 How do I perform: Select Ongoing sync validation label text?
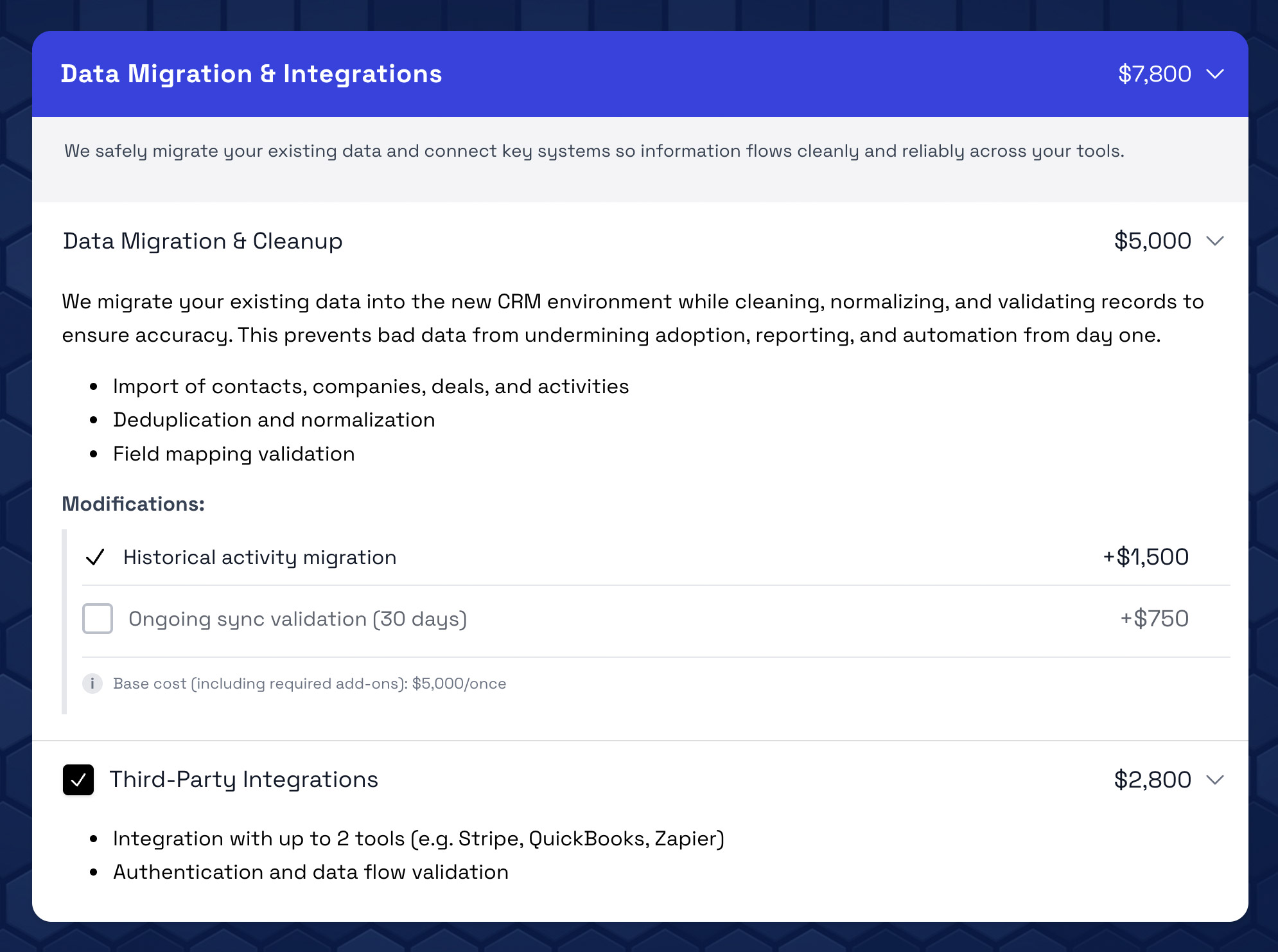pos(297,619)
